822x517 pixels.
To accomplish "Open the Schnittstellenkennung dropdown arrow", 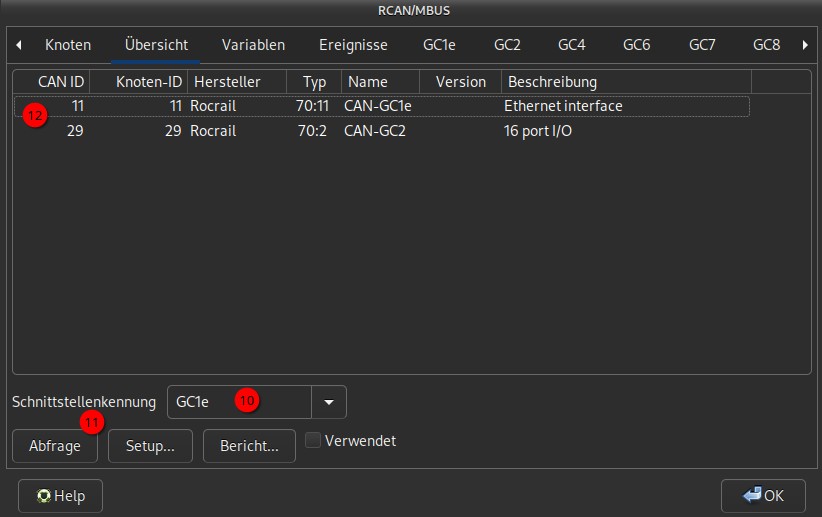I will pyautogui.click(x=329, y=402).
